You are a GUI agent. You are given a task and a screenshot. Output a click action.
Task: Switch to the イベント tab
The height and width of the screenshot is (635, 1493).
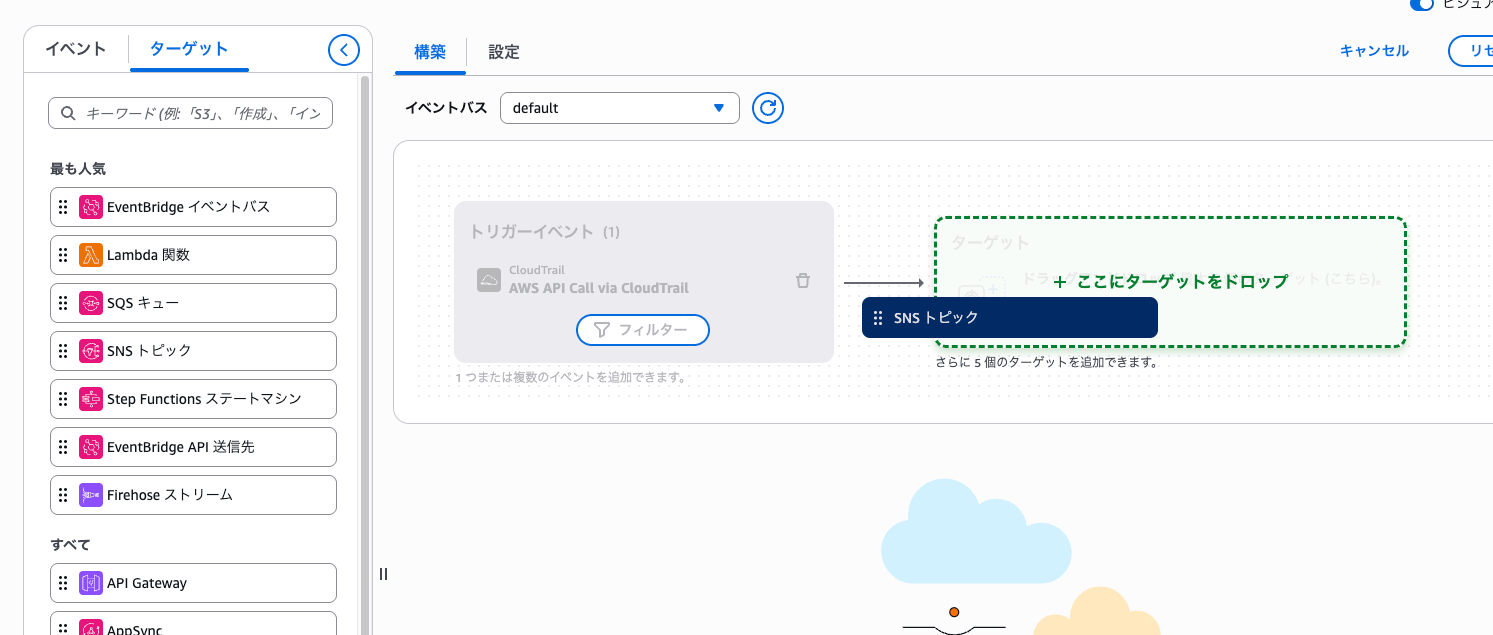coord(75,49)
